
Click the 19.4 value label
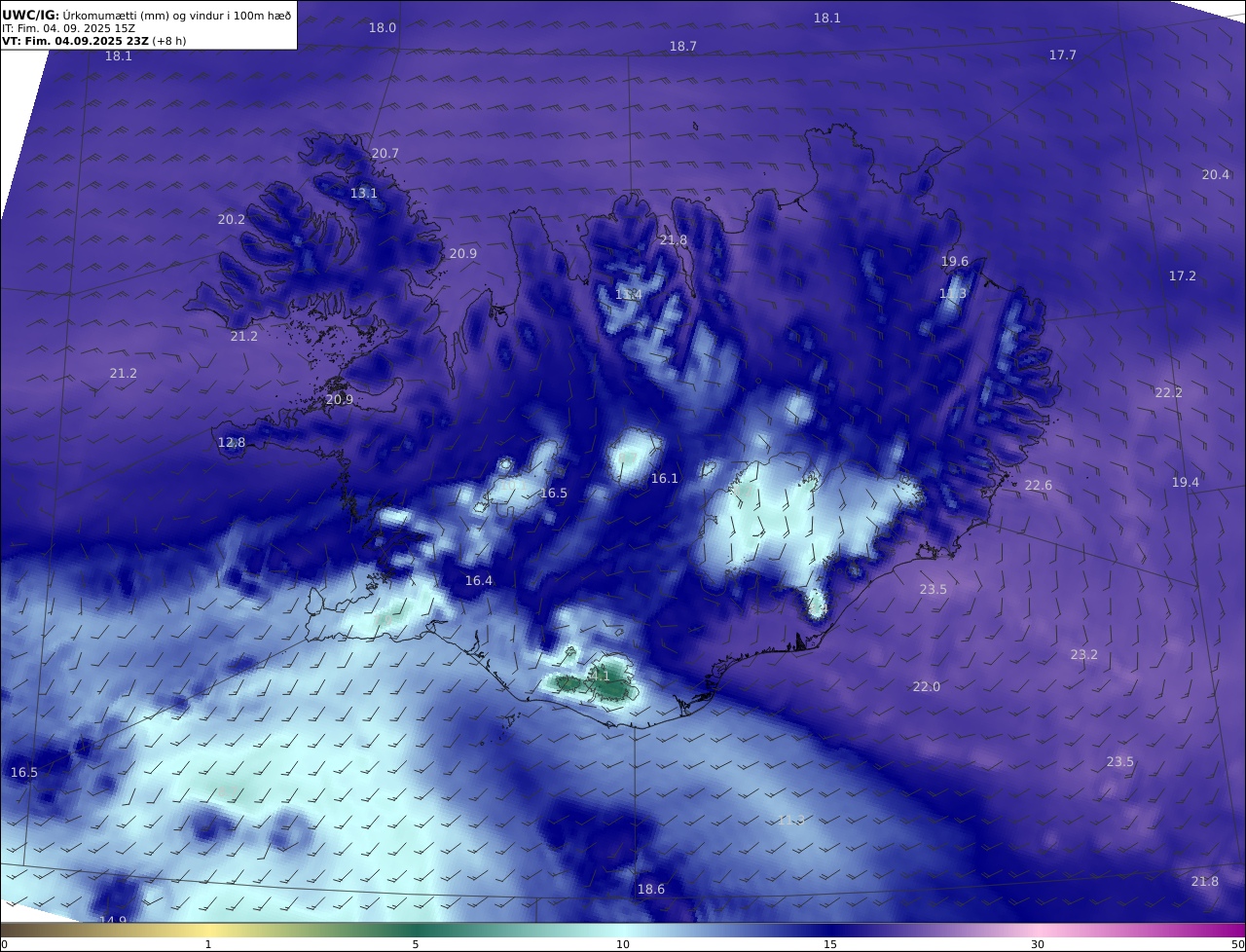[1186, 482]
